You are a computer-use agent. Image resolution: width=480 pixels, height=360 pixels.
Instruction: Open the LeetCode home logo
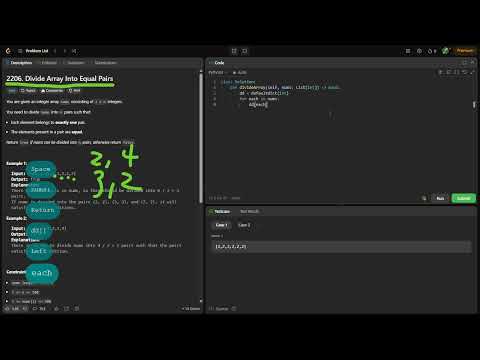[x=8, y=51]
